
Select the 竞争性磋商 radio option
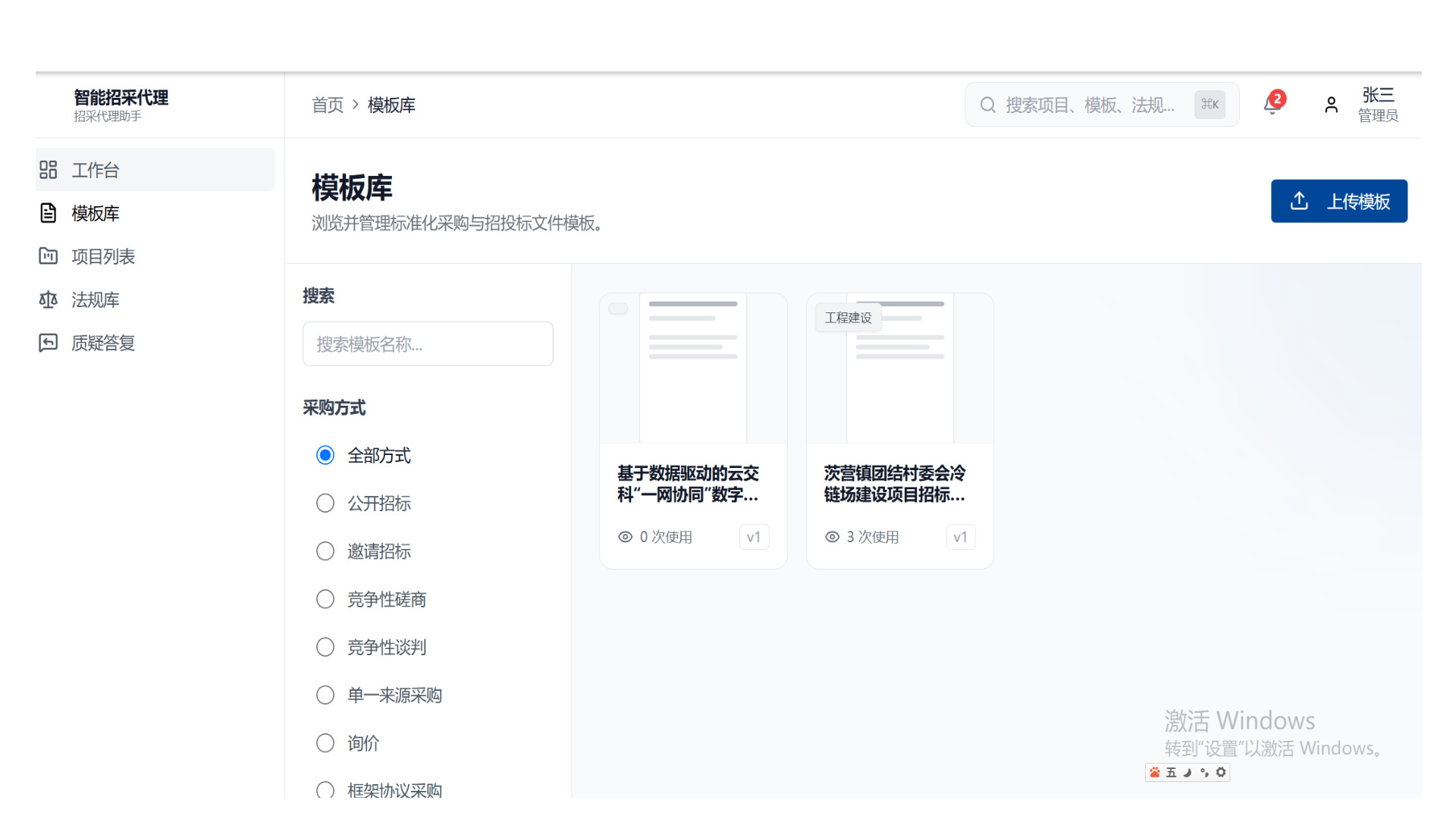click(x=325, y=599)
